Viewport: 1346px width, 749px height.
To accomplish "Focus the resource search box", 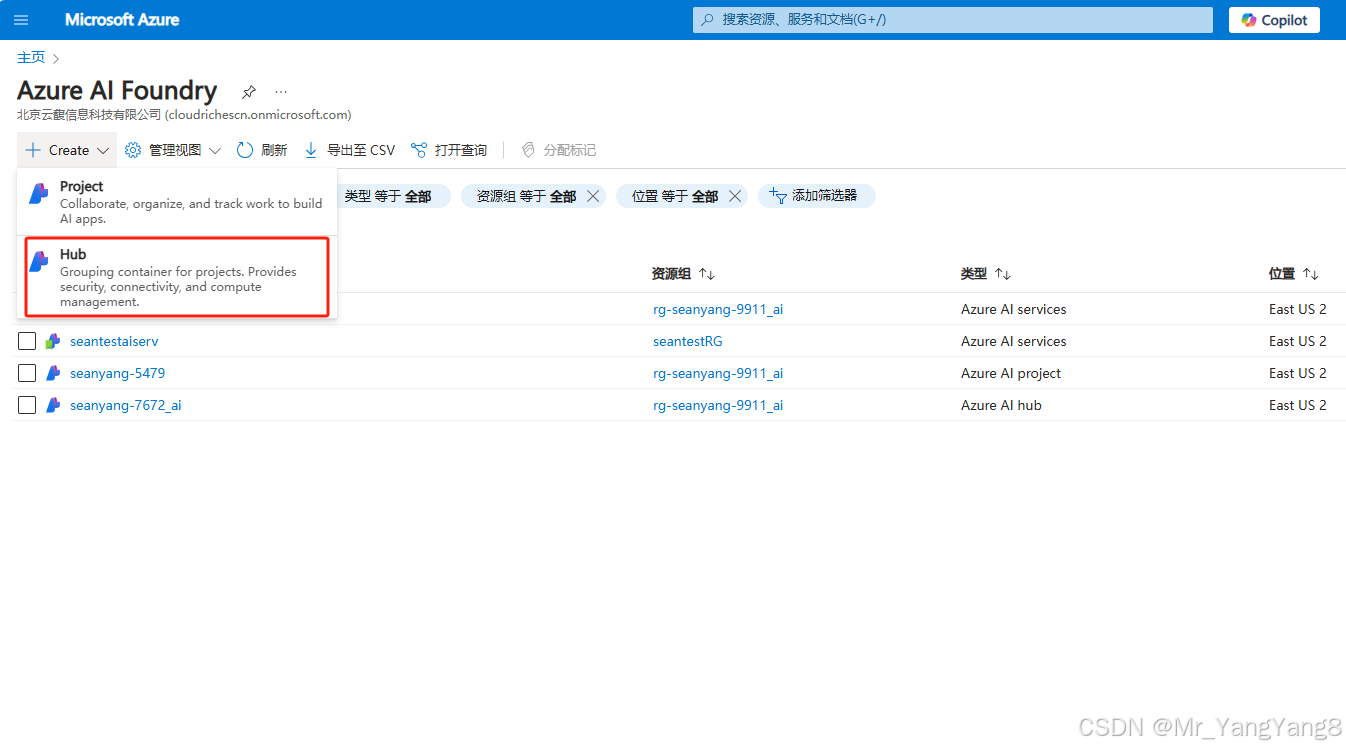I will tap(952, 20).
